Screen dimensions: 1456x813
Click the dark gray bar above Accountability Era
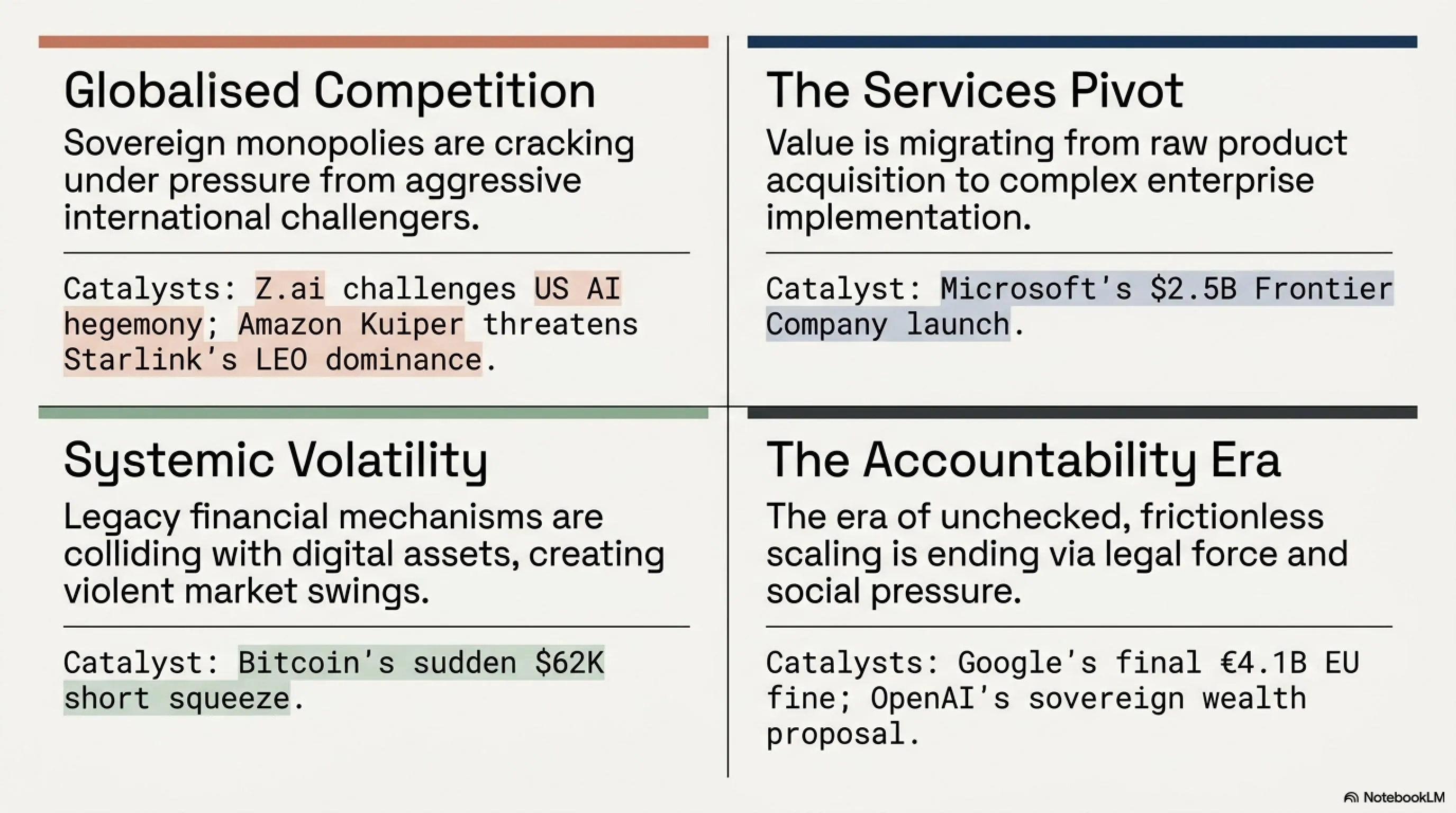click(1082, 413)
